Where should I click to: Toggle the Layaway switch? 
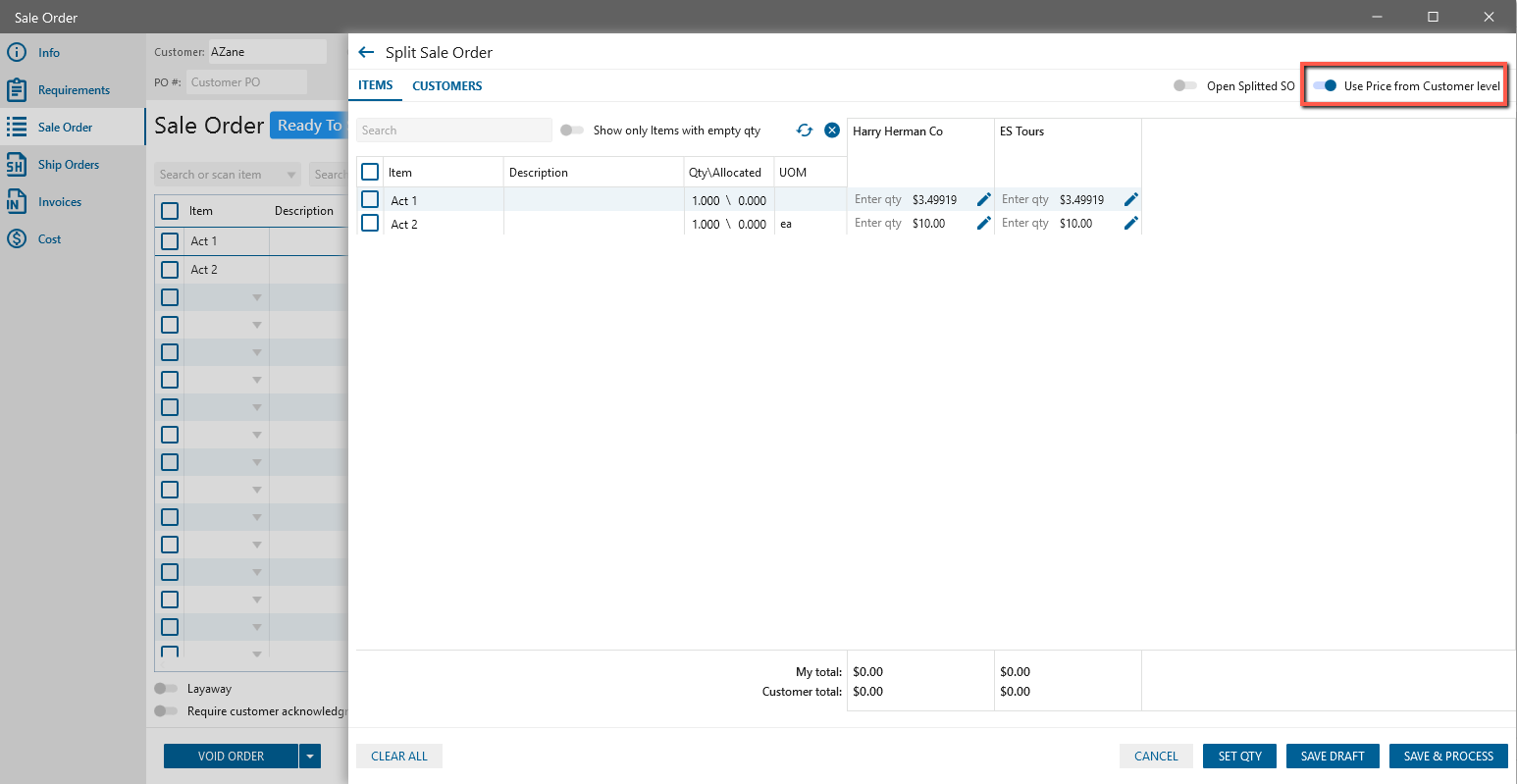(x=166, y=689)
